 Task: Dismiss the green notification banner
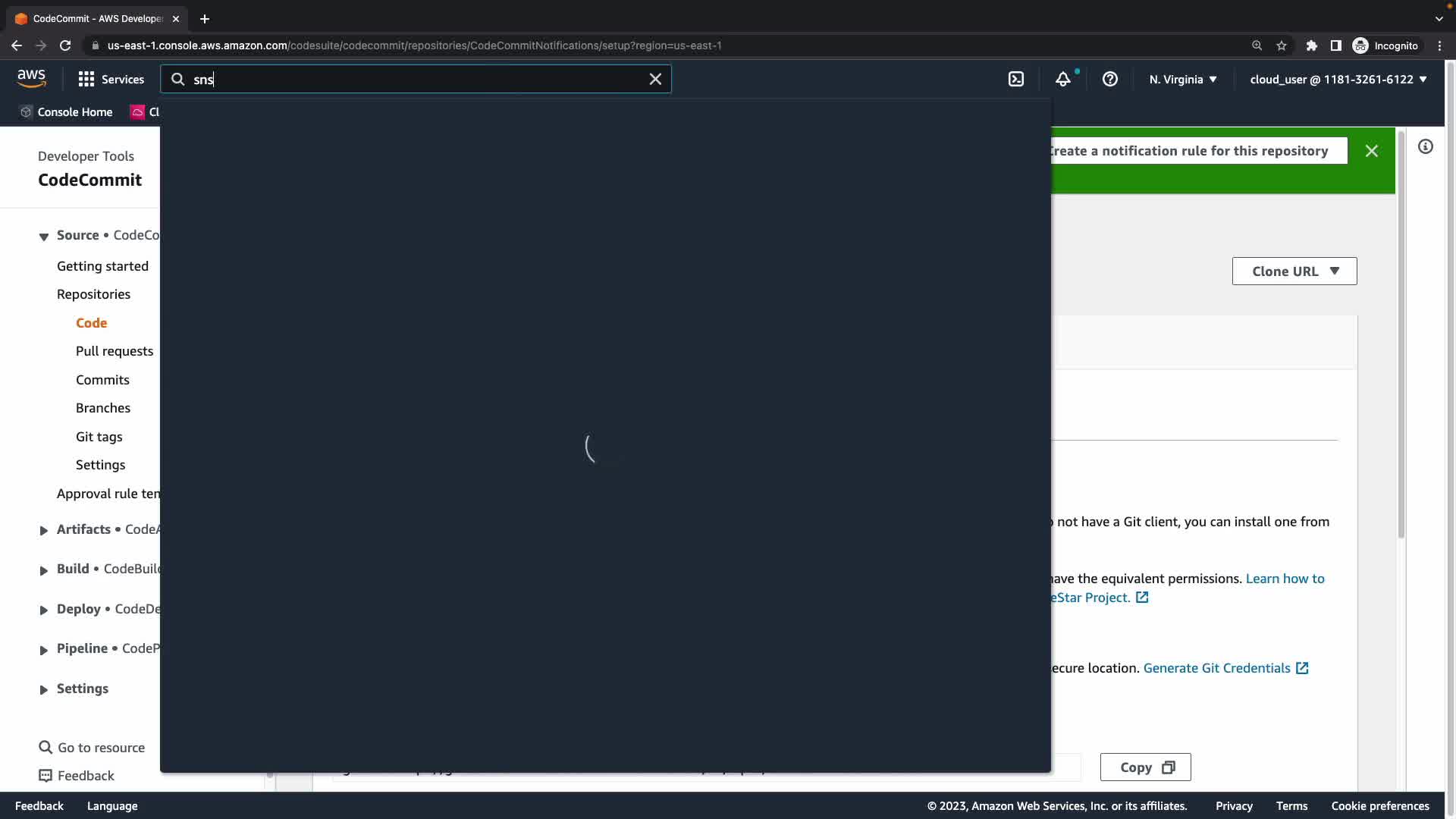coord(1371,151)
